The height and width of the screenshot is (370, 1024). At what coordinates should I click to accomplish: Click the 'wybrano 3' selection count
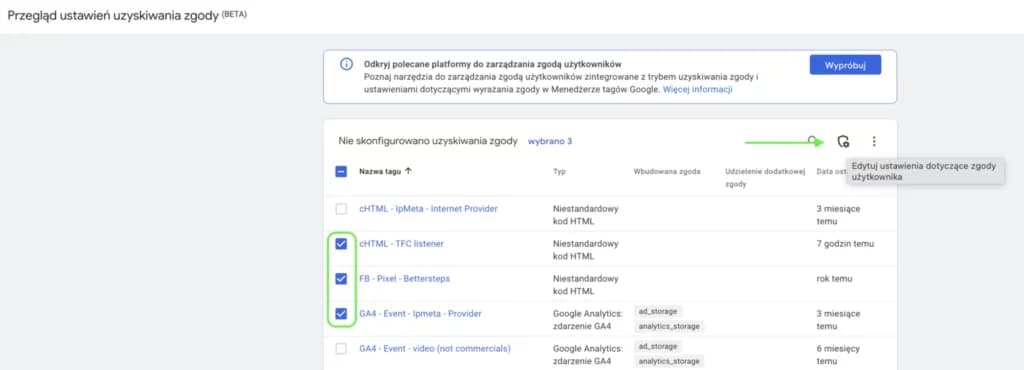(x=550, y=141)
